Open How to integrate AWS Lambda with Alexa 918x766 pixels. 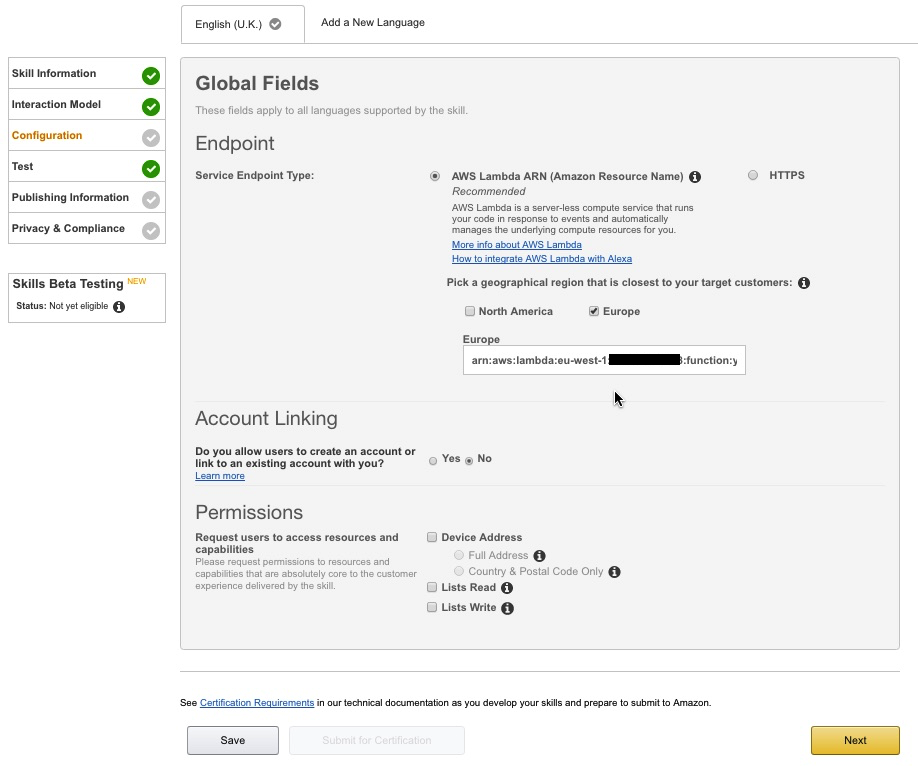coord(542,259)
